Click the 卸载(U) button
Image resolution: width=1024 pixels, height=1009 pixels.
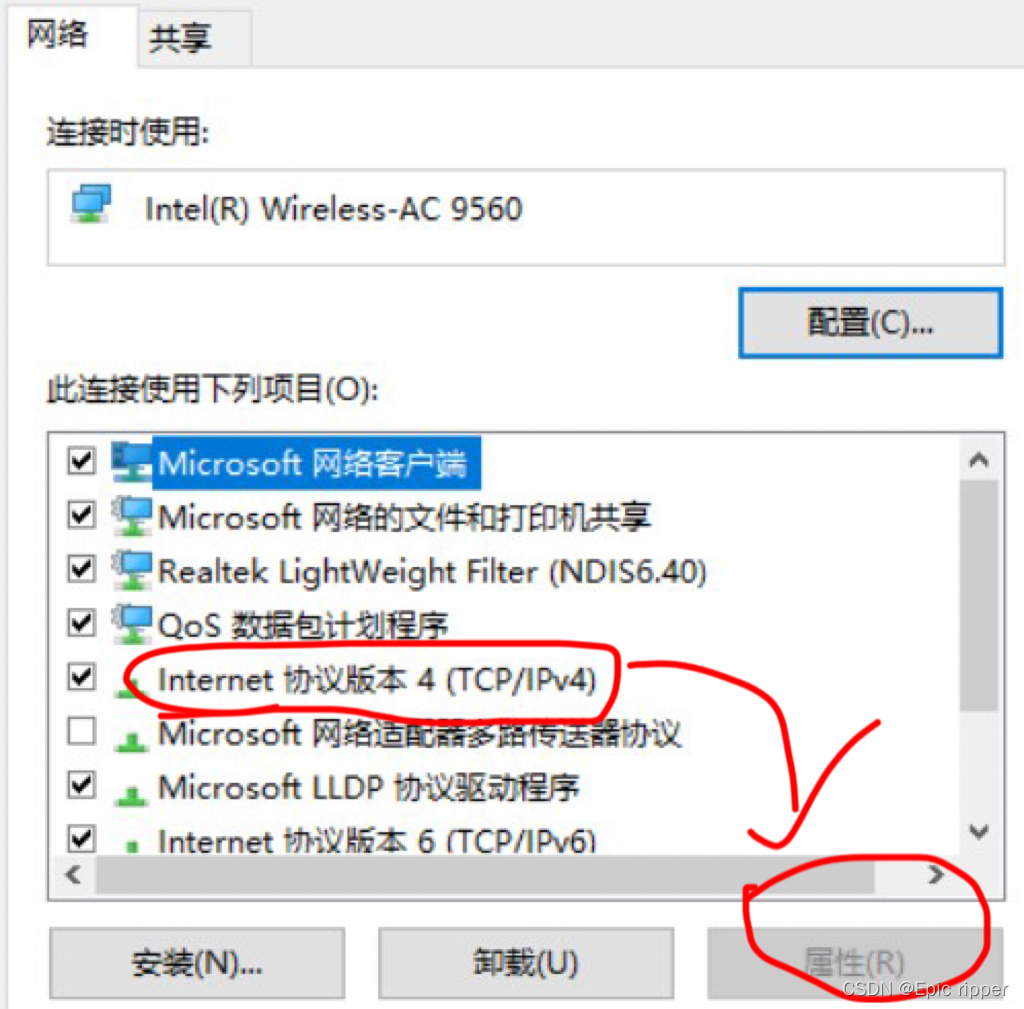[526, 963]
